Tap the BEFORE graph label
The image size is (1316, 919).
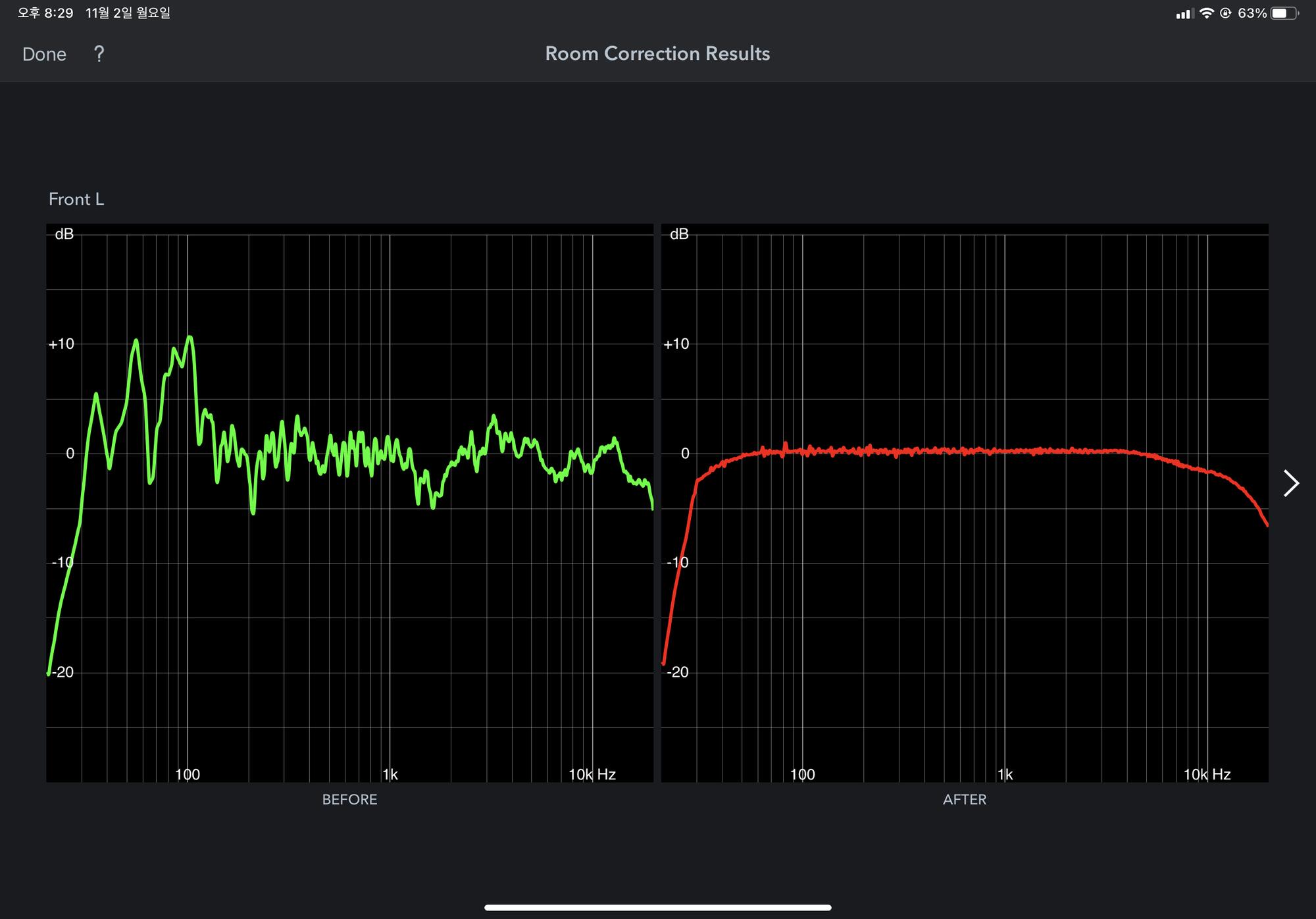point(349,799)
